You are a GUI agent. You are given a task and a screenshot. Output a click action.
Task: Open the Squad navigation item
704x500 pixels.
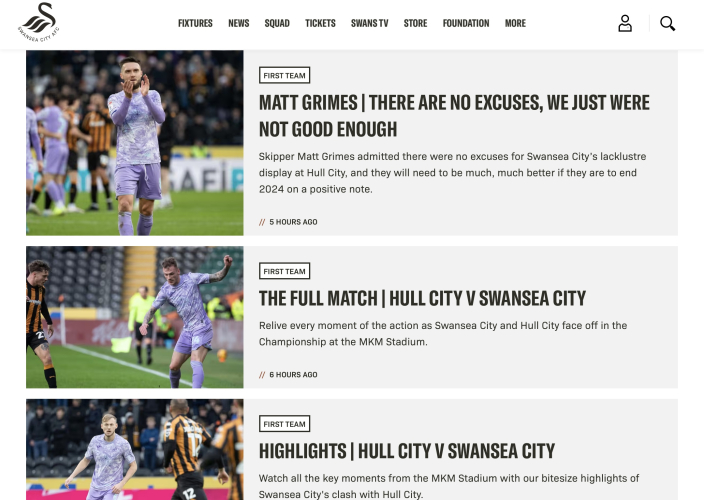pyautogui.click(x=277, y=23)
